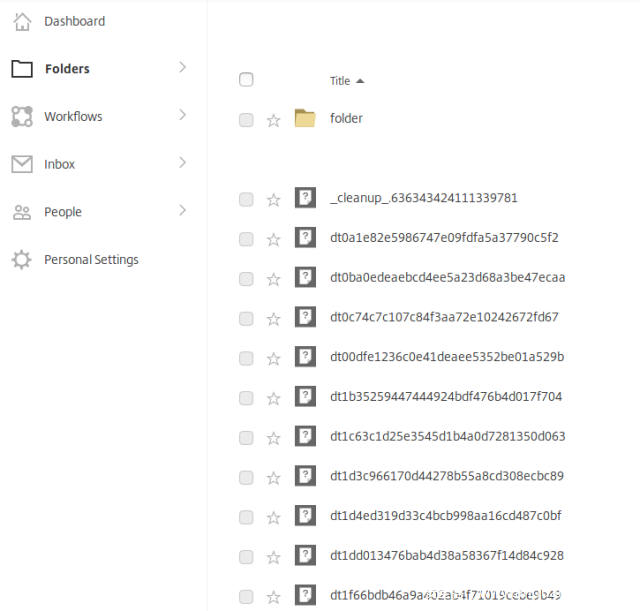Image resolution: width=640 pixels, height=611 pixels.
Task: Star the dt1dd013476bab4d38a58367f14d84c928 file
Action: [x=273, y=558]
